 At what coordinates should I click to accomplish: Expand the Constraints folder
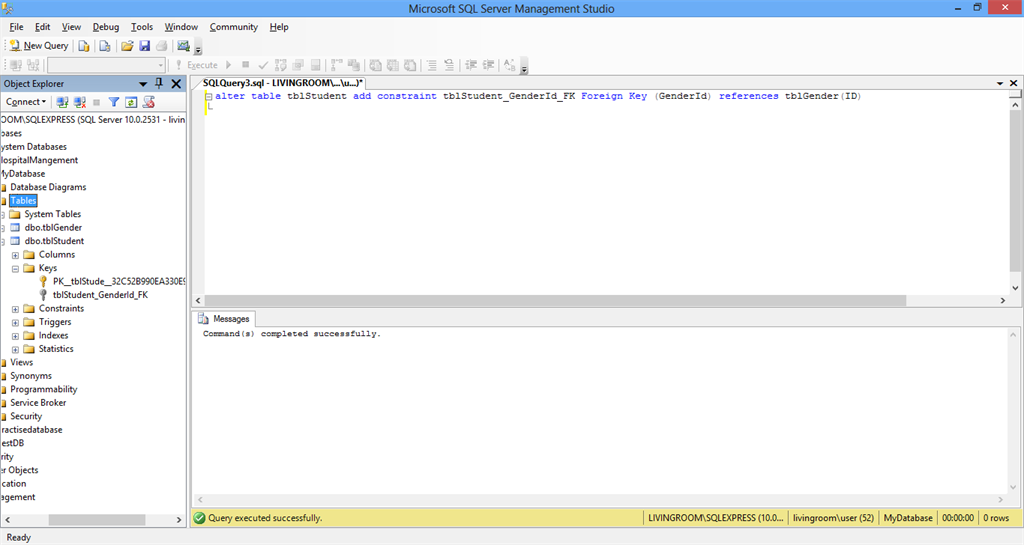[x=15, y=309]
